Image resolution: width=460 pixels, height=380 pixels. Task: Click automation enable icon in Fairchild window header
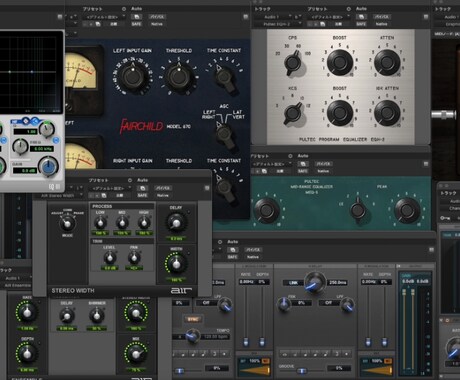click(137, 17)
